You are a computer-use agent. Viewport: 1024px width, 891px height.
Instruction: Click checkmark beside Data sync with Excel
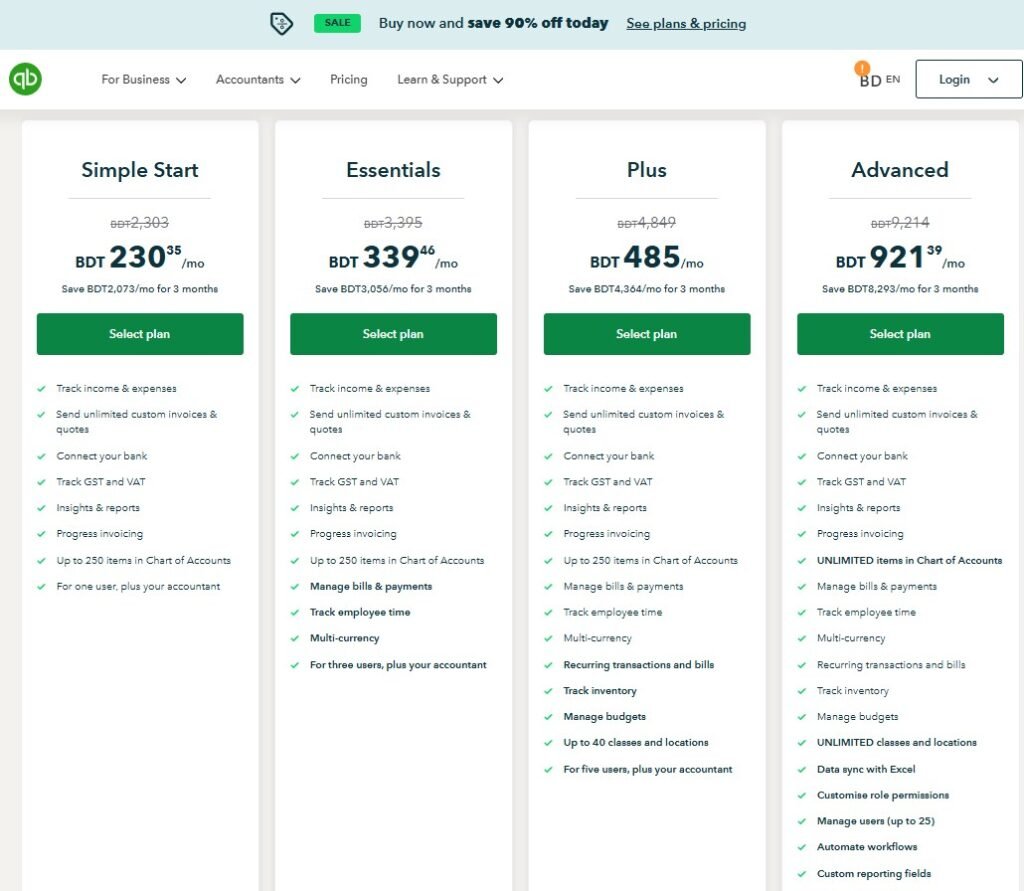[802, 769]
